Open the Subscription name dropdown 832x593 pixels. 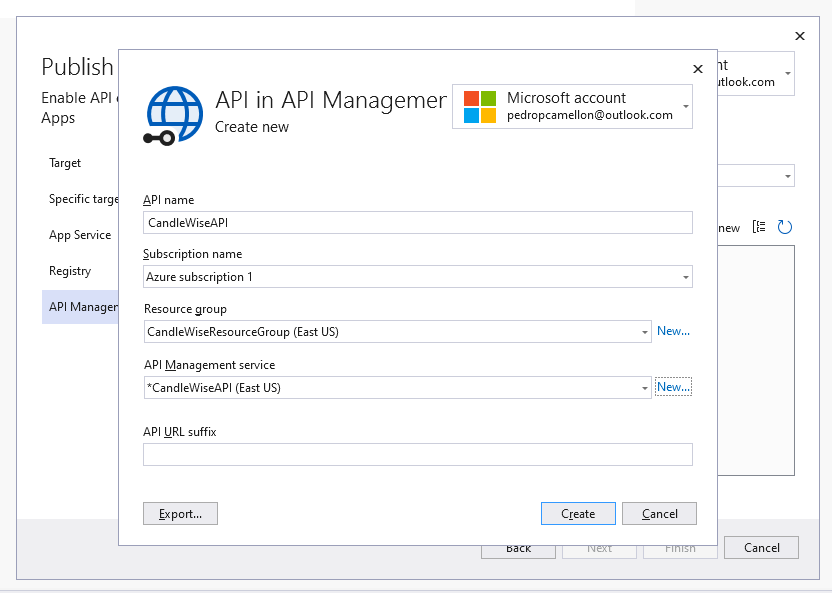(x=687, y=277)
